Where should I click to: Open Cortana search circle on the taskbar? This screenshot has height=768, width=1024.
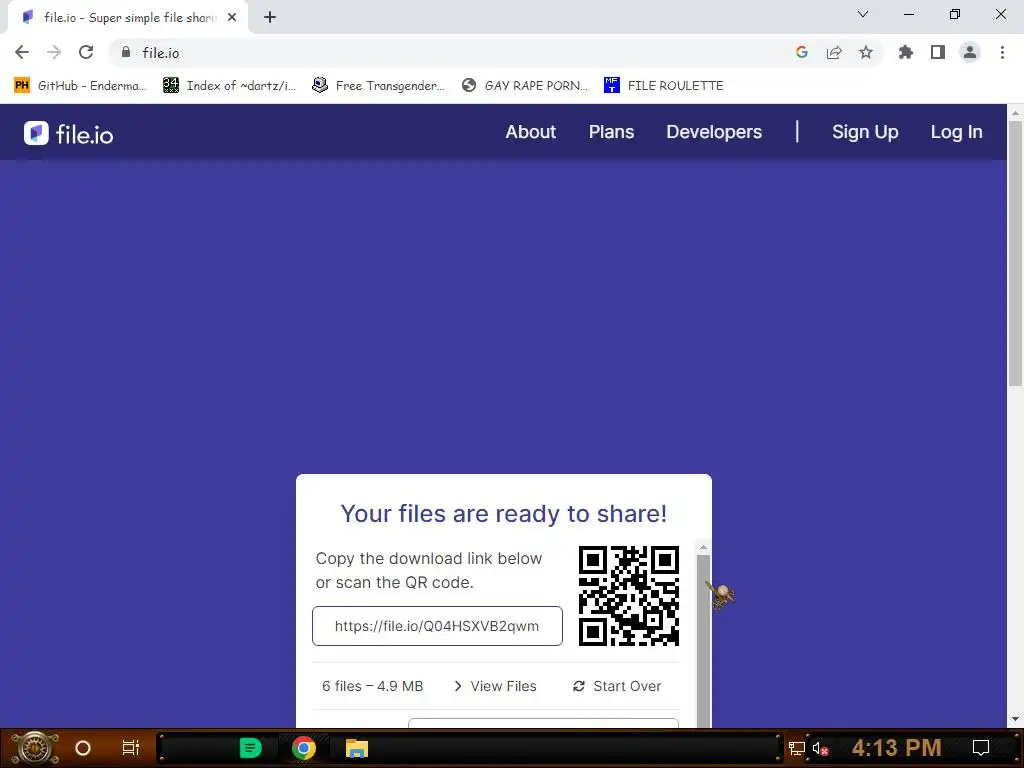[83, 748]
